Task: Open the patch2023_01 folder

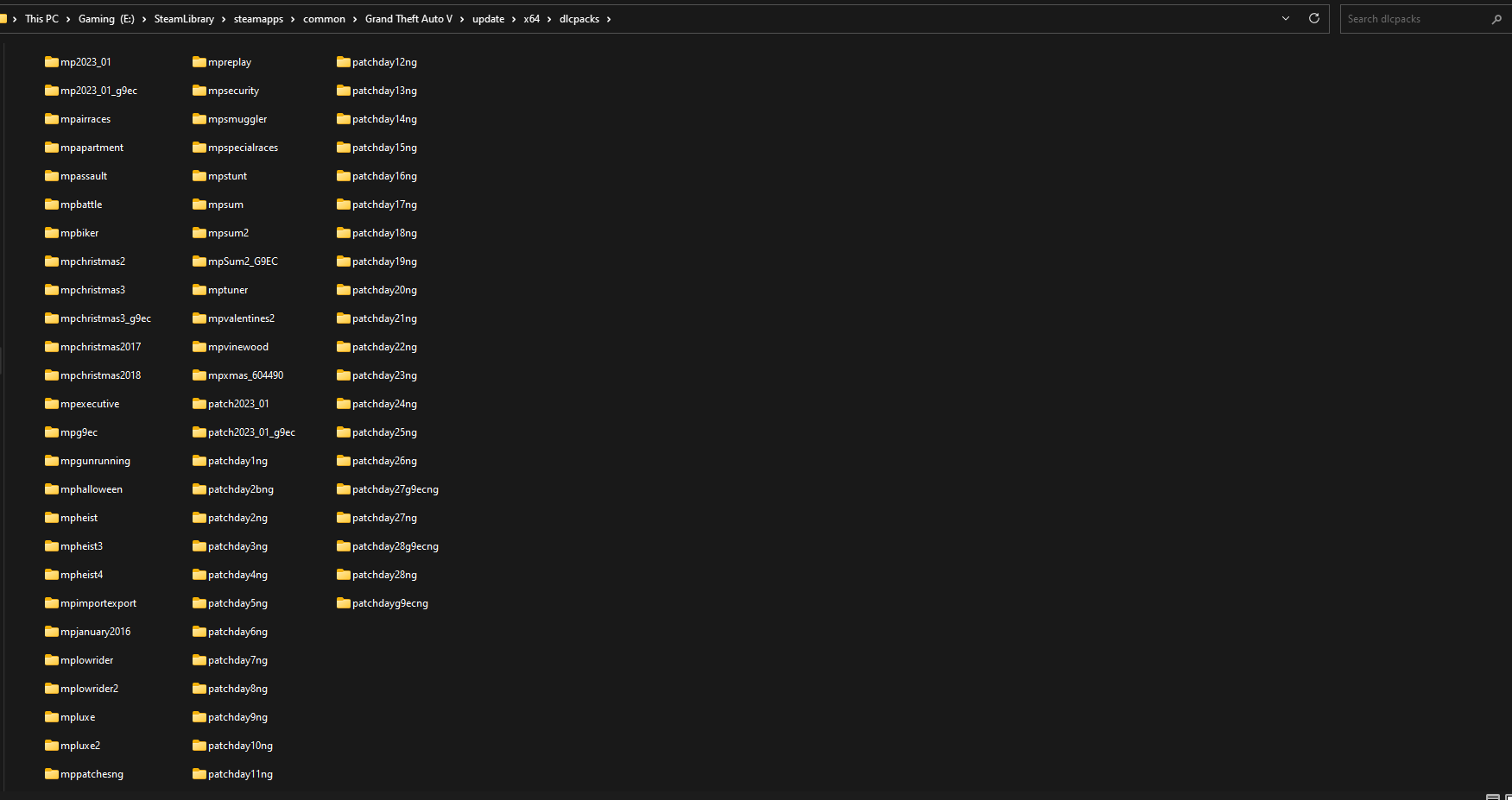Action: coord(238,403)
